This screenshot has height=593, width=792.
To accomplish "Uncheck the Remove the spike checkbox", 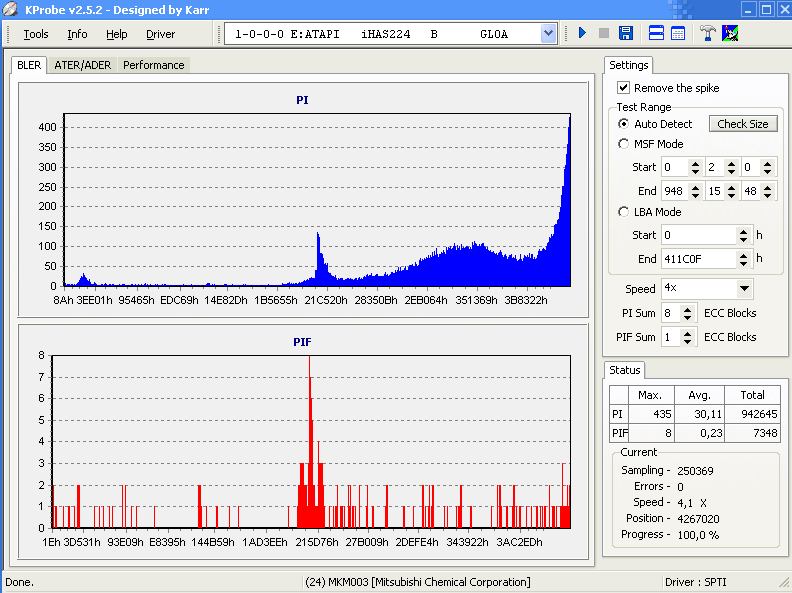I will click(x=624, y=88).
